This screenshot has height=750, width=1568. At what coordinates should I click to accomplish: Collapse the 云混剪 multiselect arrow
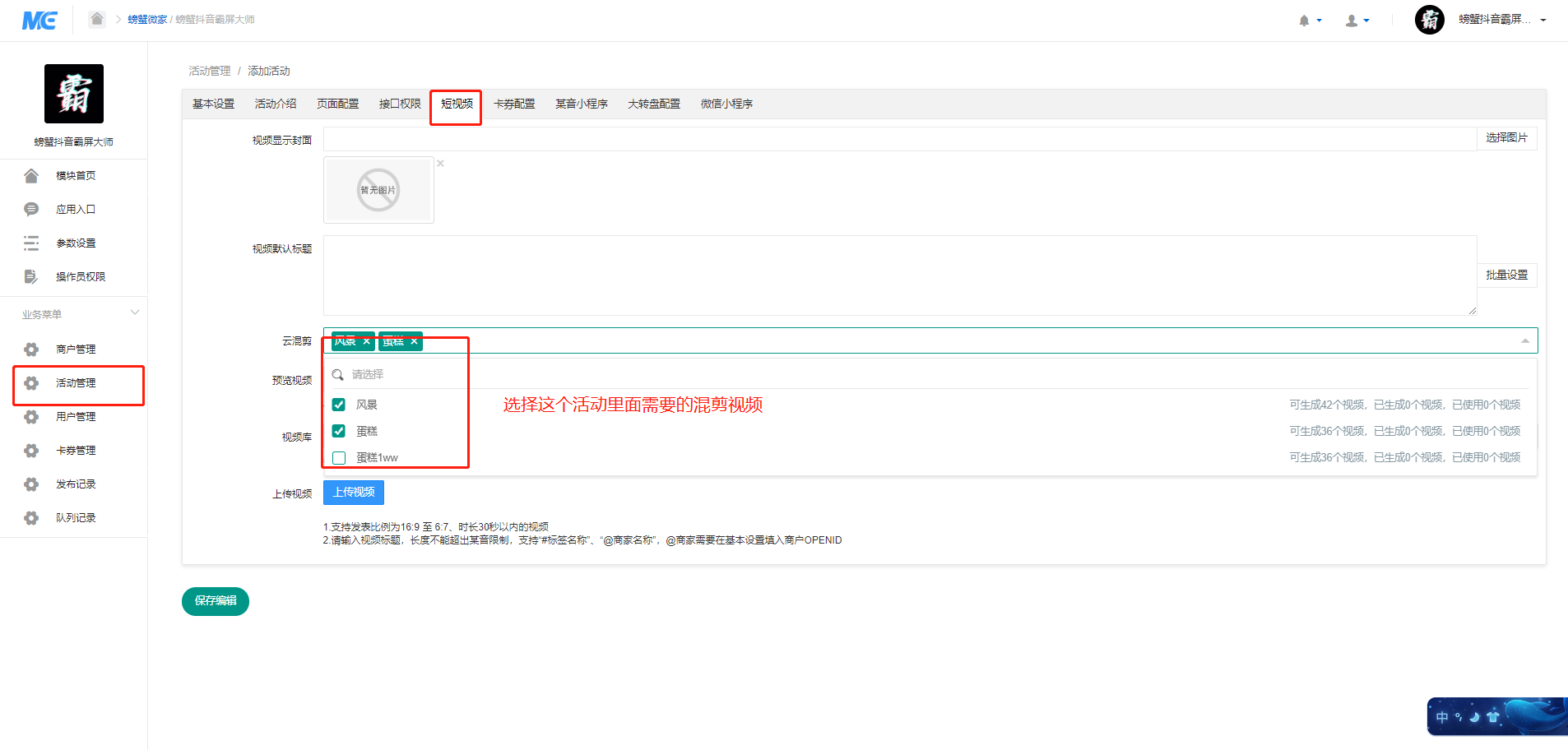(x=1525, y=340)
